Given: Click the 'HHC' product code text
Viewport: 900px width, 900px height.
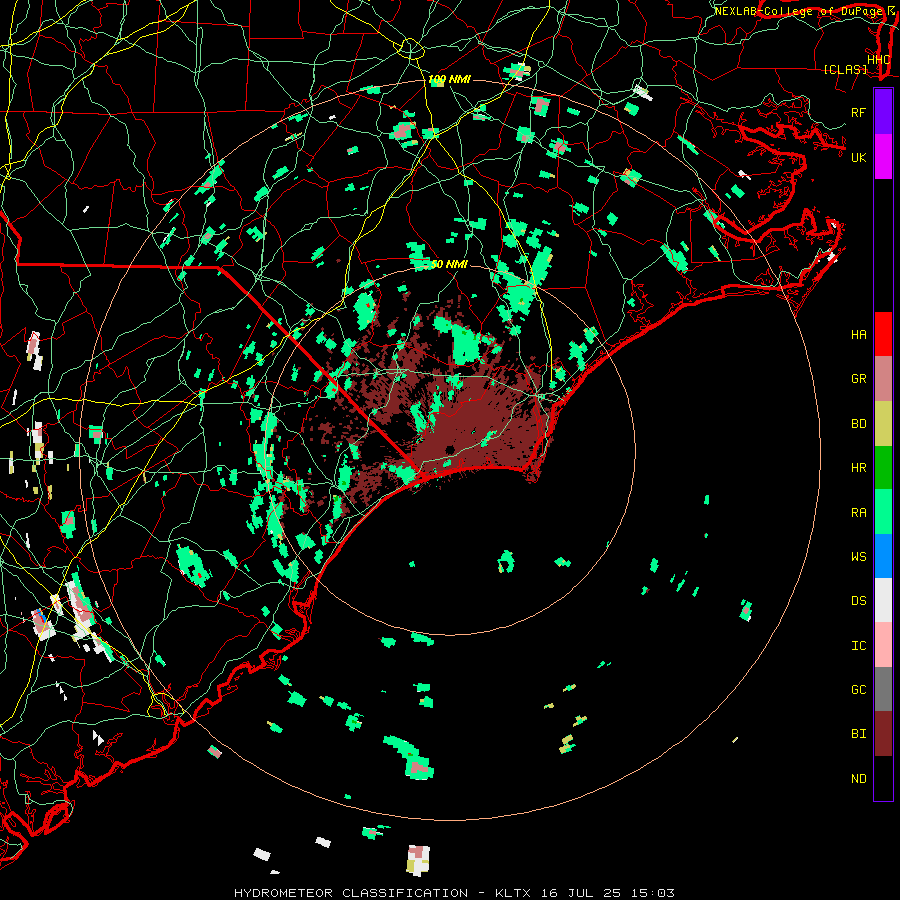Looking at the screenshot, I should [x=878, y=59].
